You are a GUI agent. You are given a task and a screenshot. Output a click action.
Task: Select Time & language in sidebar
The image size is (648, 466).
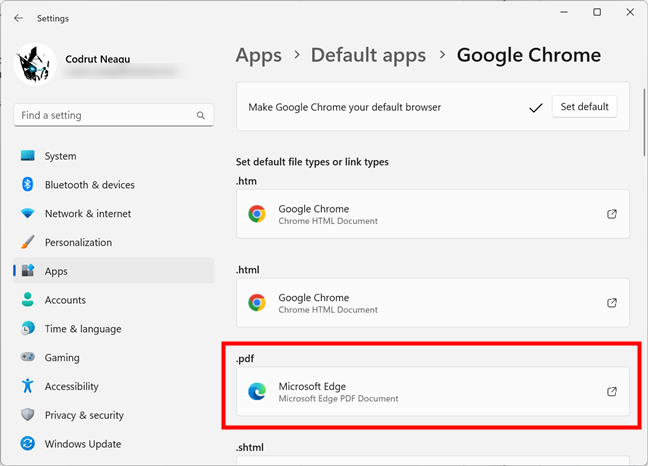[83, 329]
